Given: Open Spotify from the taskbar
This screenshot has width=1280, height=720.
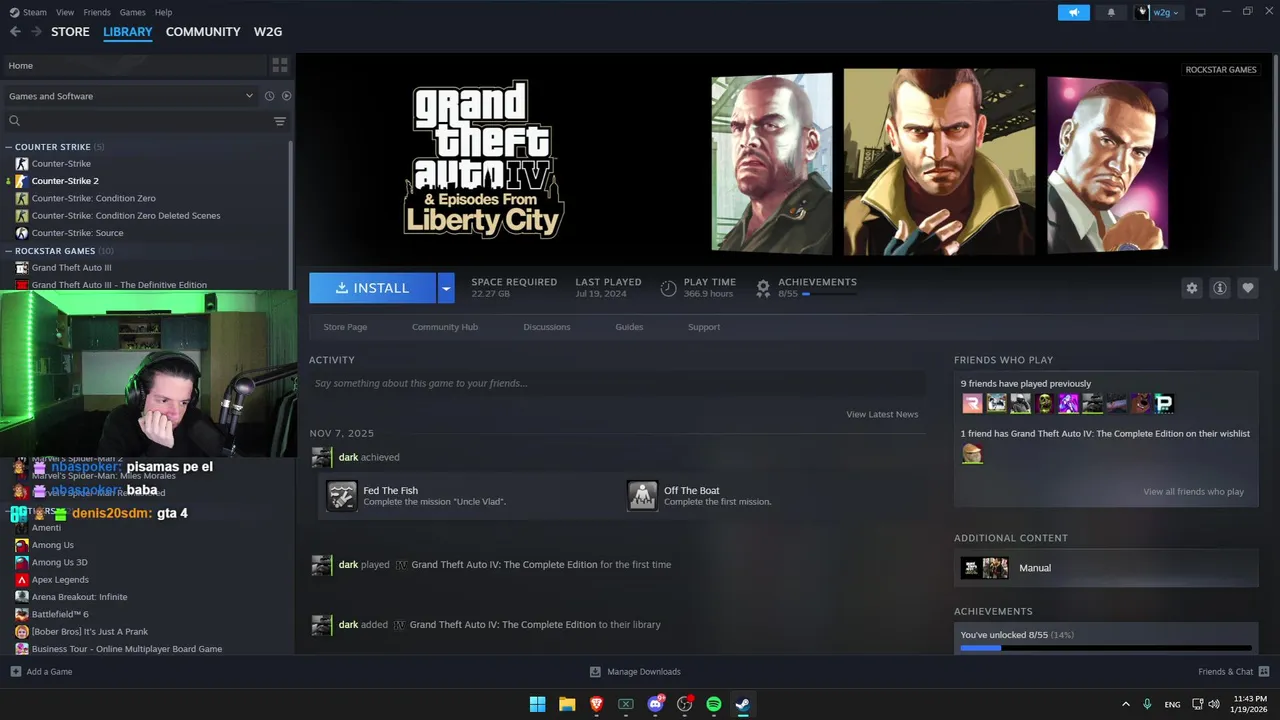Looking at the screenshot, I should coord(714,704).
